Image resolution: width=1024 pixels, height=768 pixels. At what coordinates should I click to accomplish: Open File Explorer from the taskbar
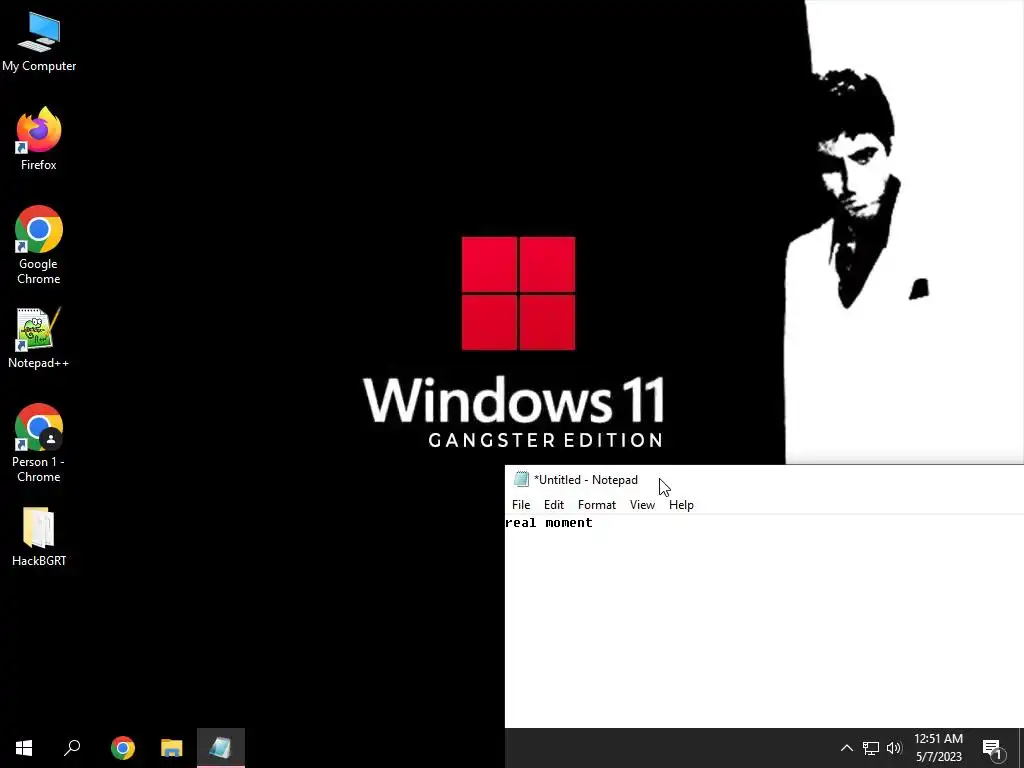[172, 748]
